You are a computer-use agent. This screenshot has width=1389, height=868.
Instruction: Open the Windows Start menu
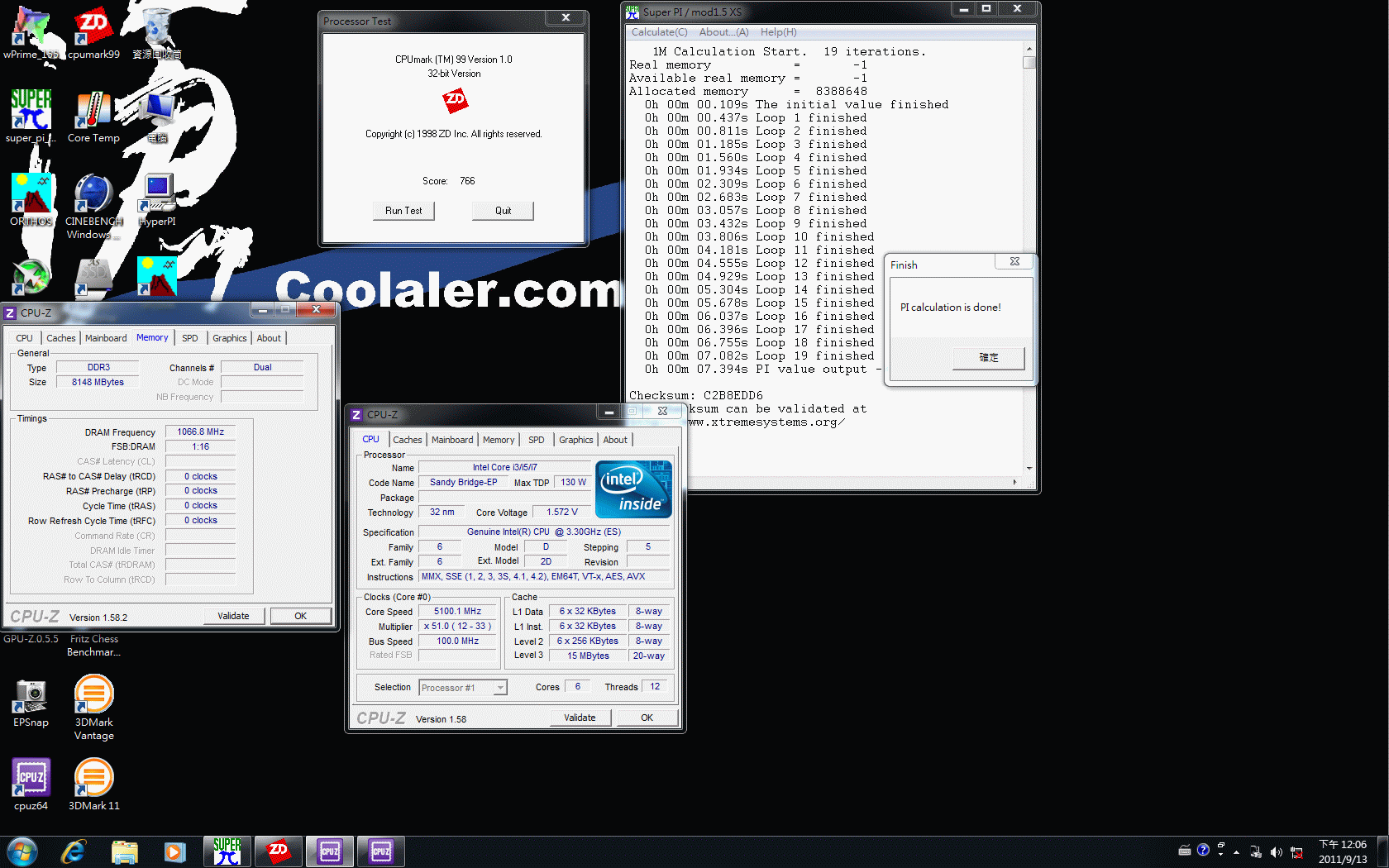coord(22,851)
